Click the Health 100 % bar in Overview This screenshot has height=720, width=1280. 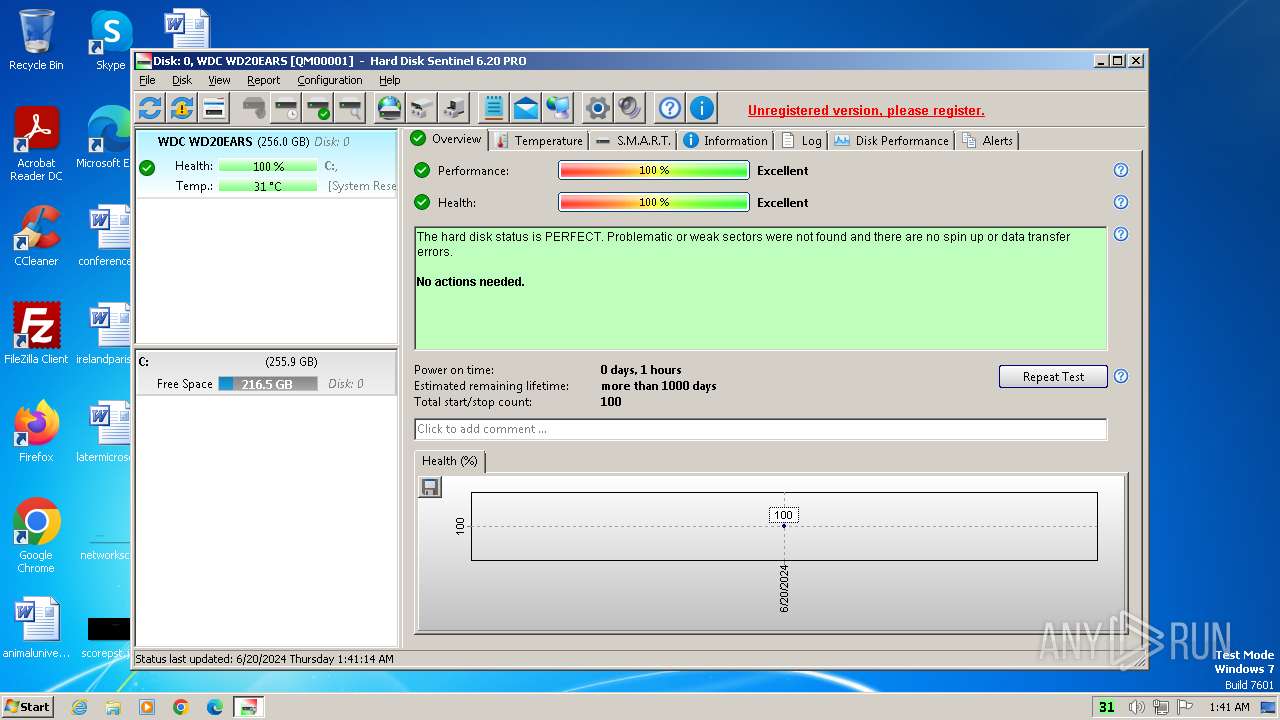(x=654, y=202)
